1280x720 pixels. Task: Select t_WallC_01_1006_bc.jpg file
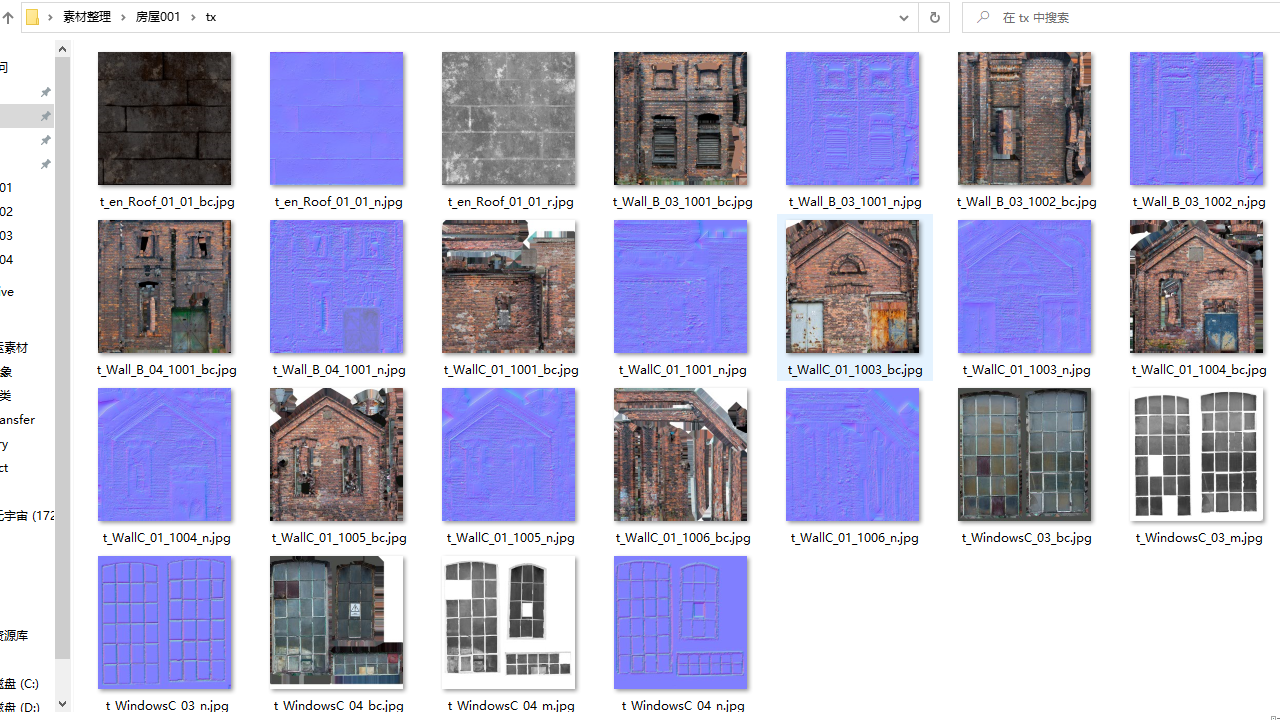coord(681,455)
